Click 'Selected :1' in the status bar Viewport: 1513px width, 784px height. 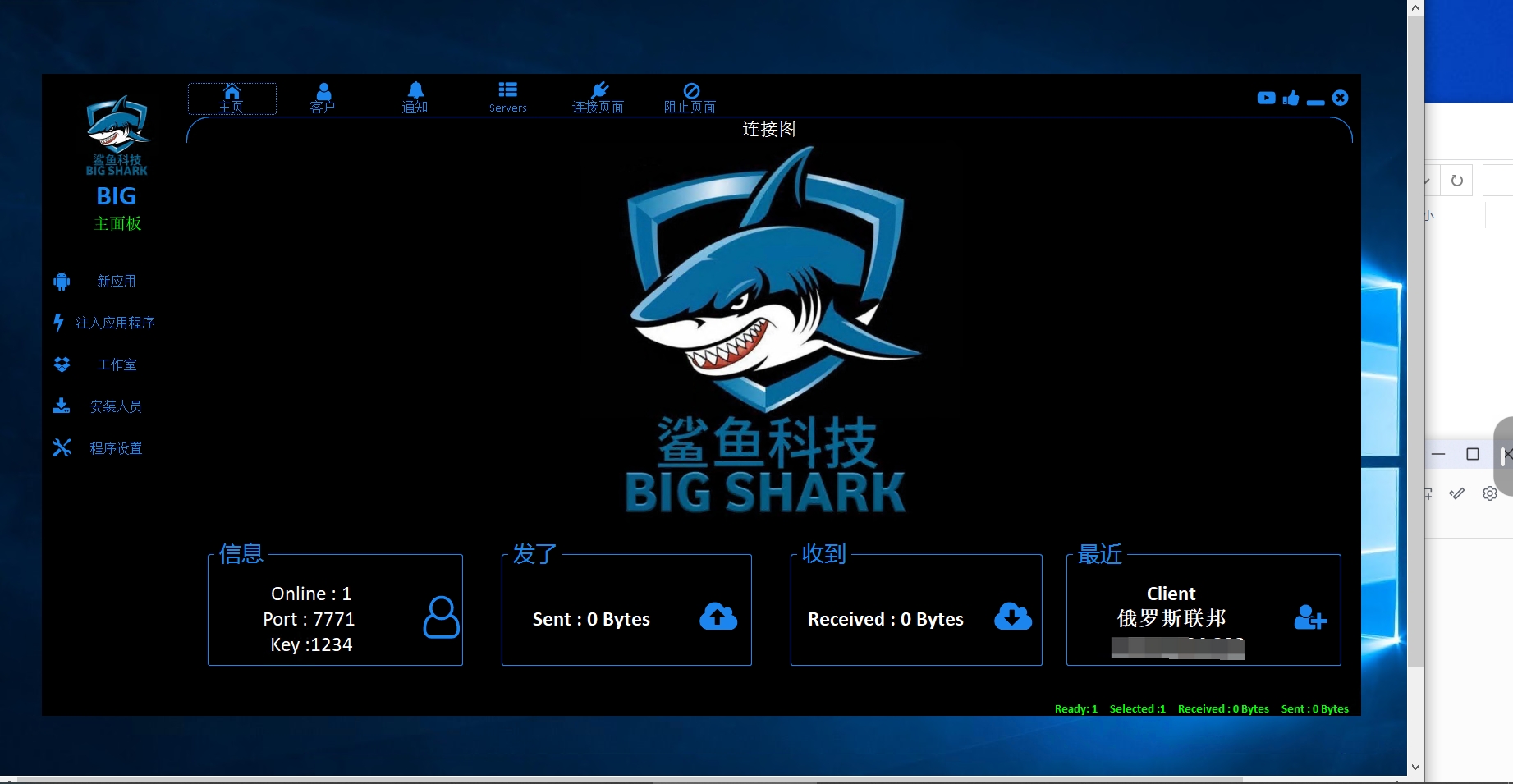(1138, 709)
